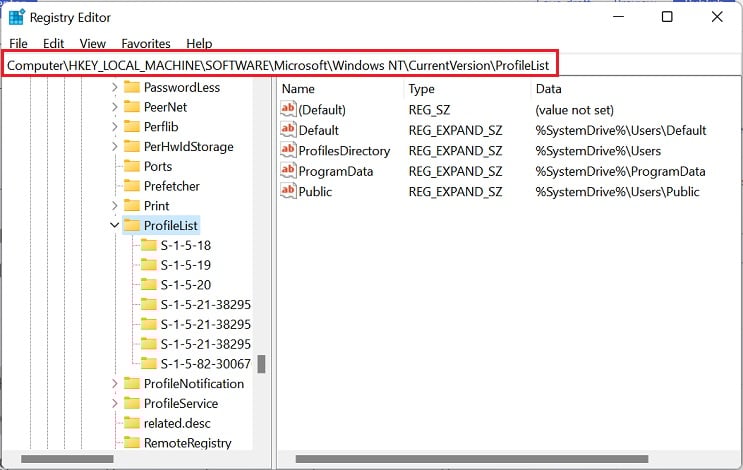Screen dimensions: 743x470
Task: Click the Public value string icon
Action: pos(288,191)
